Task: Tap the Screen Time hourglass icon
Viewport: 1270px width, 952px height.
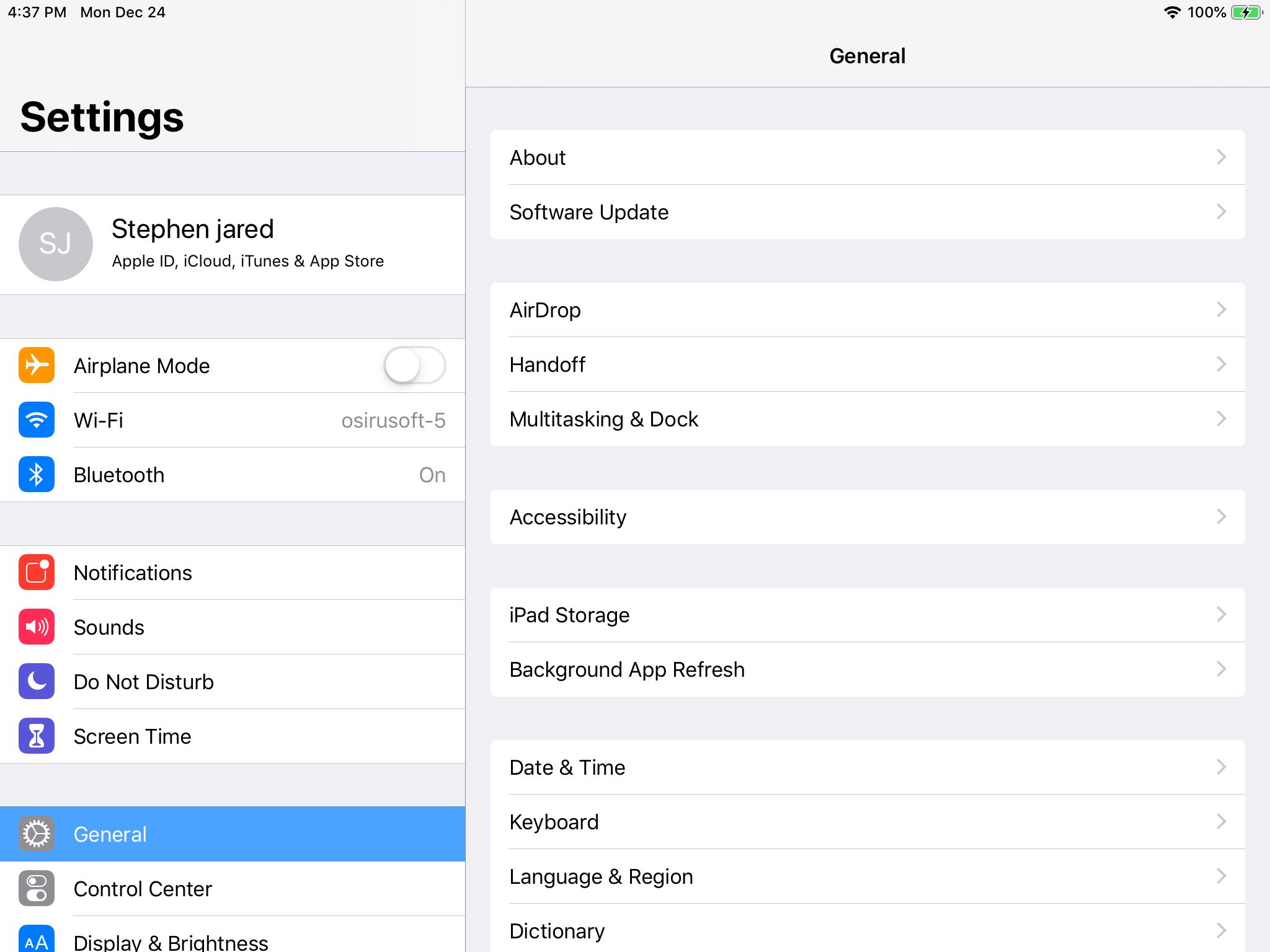Action: pos(37,736)
